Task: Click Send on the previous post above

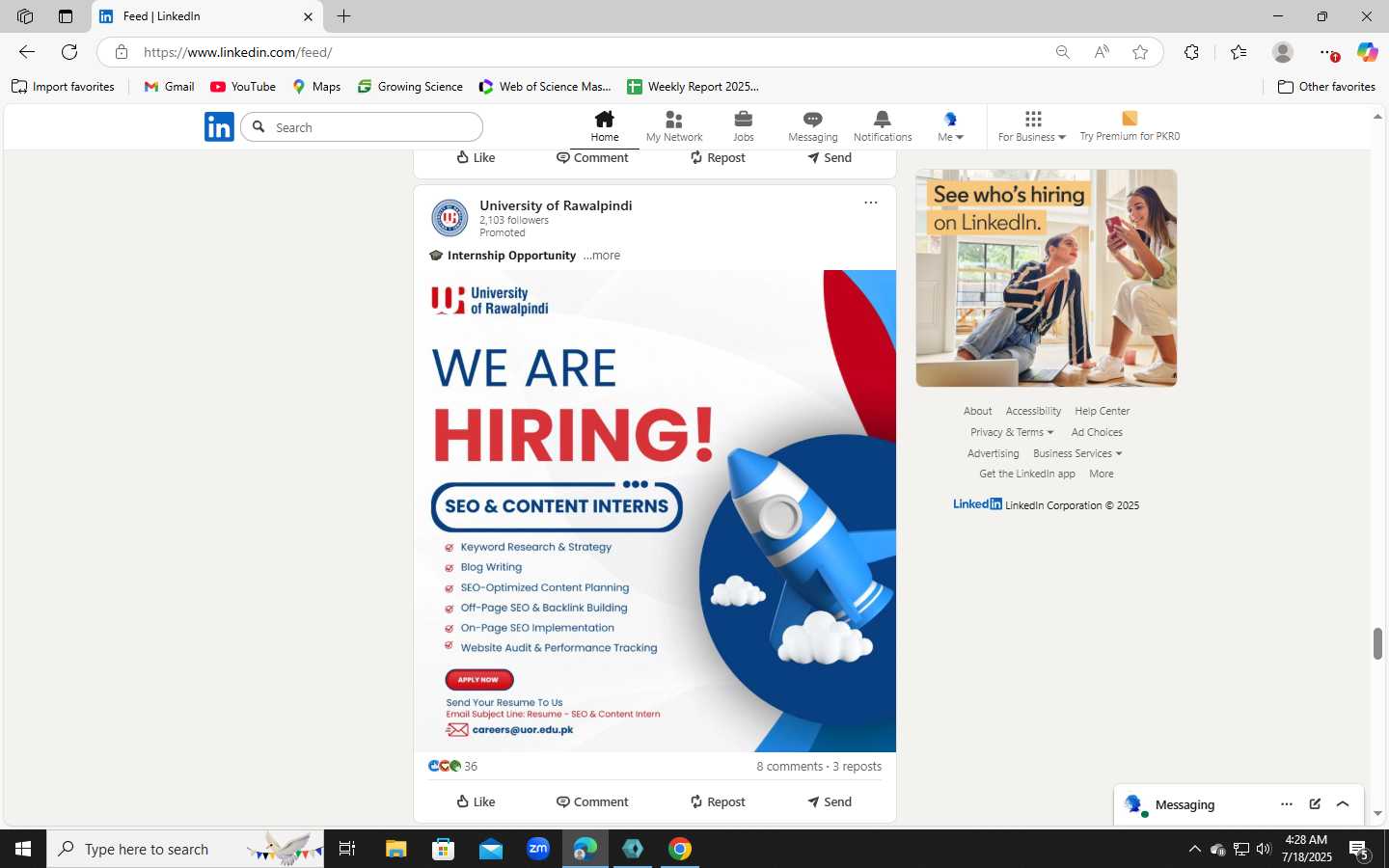Action: tap(830, 158)
